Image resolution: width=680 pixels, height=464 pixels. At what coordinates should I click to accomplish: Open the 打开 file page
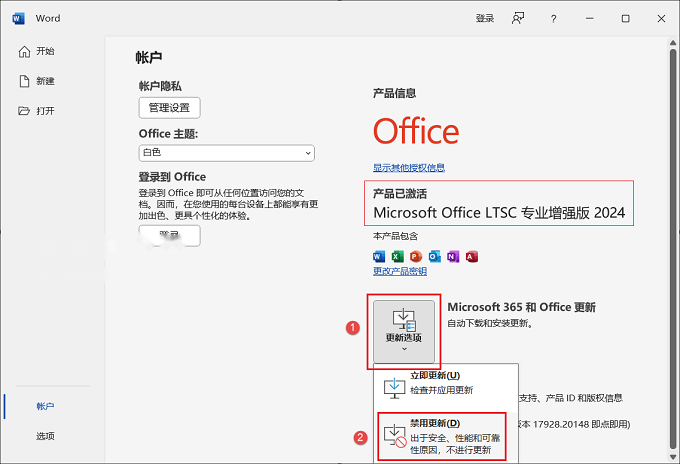click(x=36, y=111)
